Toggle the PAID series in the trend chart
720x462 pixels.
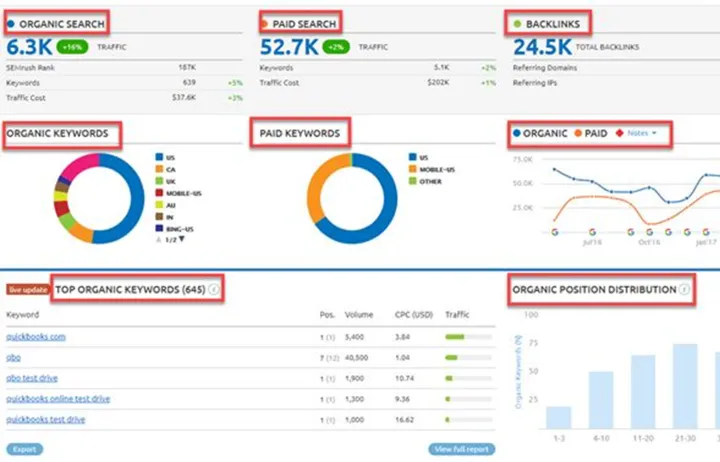[x=591, y=133]
